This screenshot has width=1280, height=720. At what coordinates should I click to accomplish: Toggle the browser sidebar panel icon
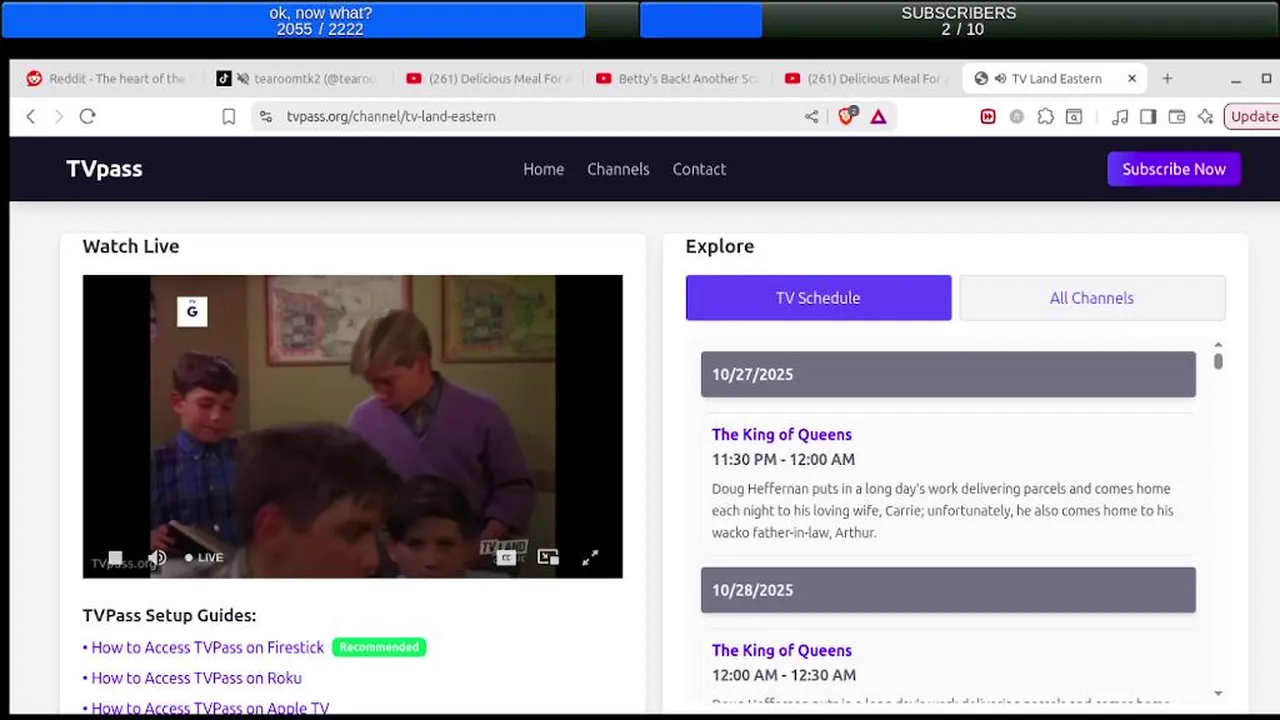coord(1148,117)
